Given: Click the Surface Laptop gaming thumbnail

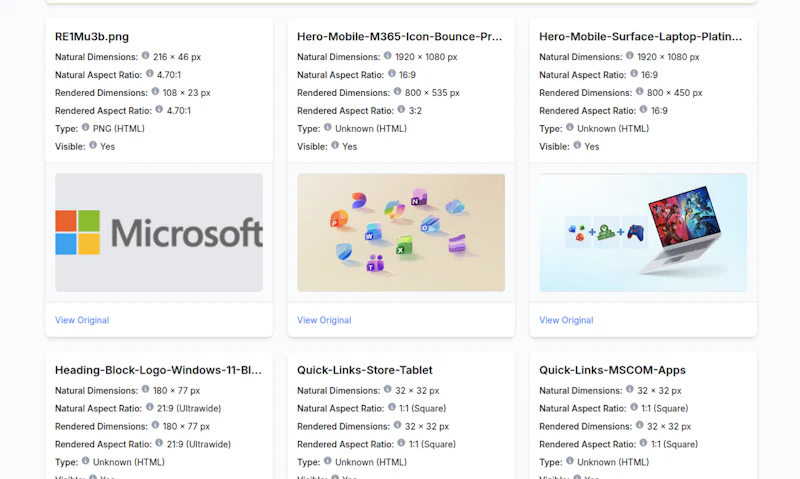Looking at the screenshot, I should 643,233.
